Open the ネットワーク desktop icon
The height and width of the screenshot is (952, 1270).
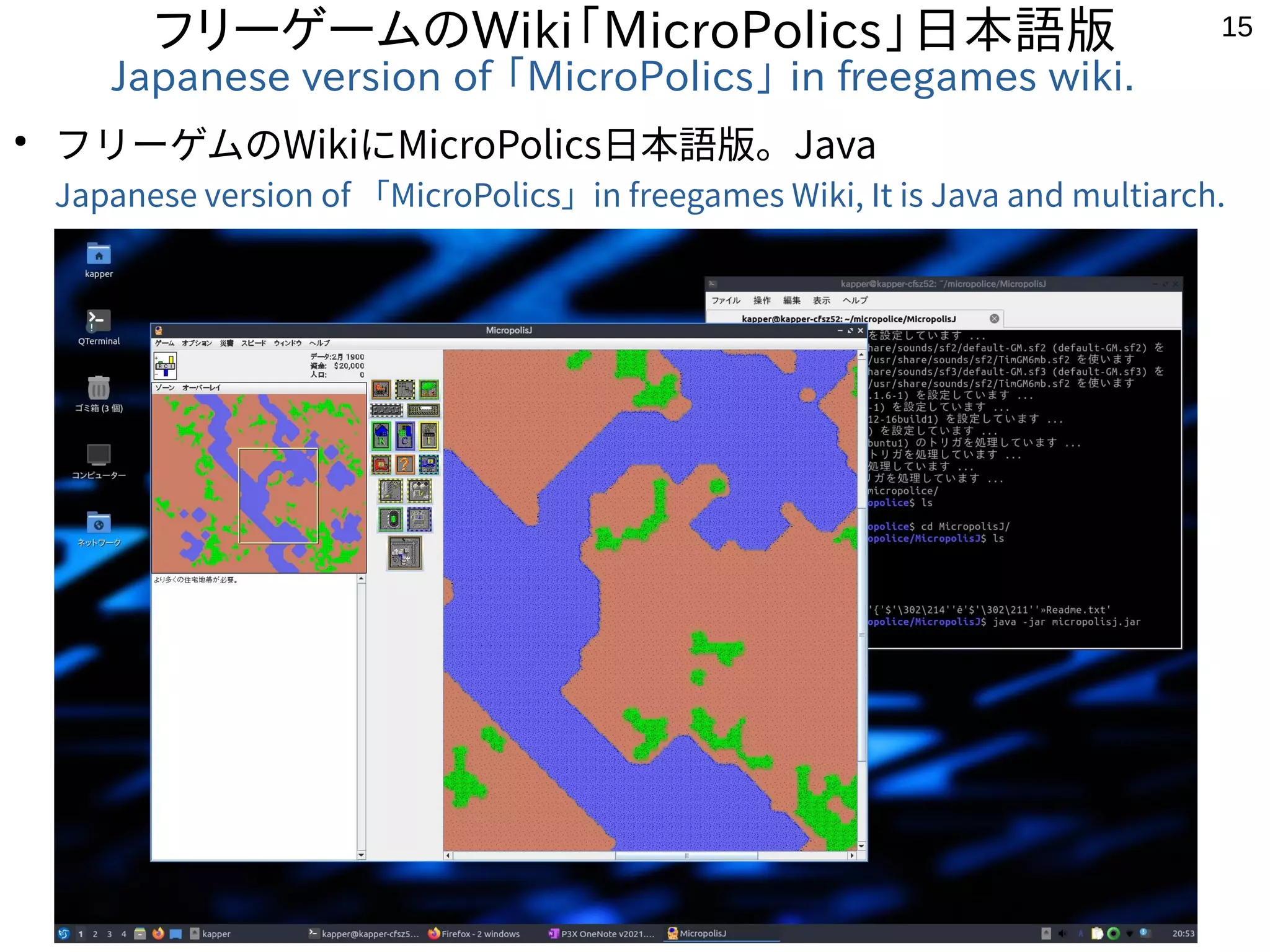99,529
